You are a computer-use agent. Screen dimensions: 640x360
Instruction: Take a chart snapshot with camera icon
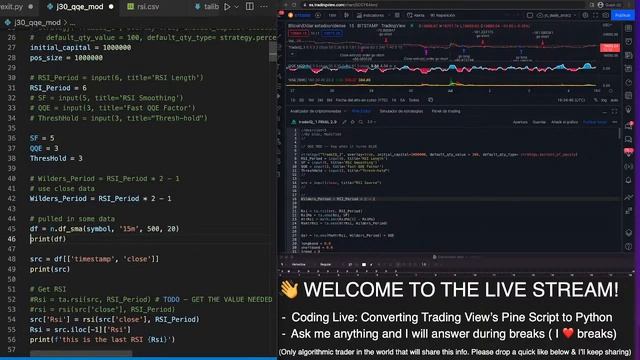coord(605,15)
